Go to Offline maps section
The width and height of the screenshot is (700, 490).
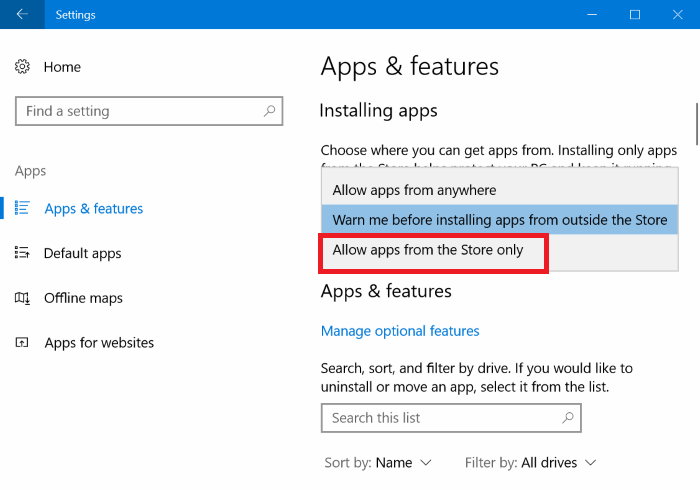83,298
